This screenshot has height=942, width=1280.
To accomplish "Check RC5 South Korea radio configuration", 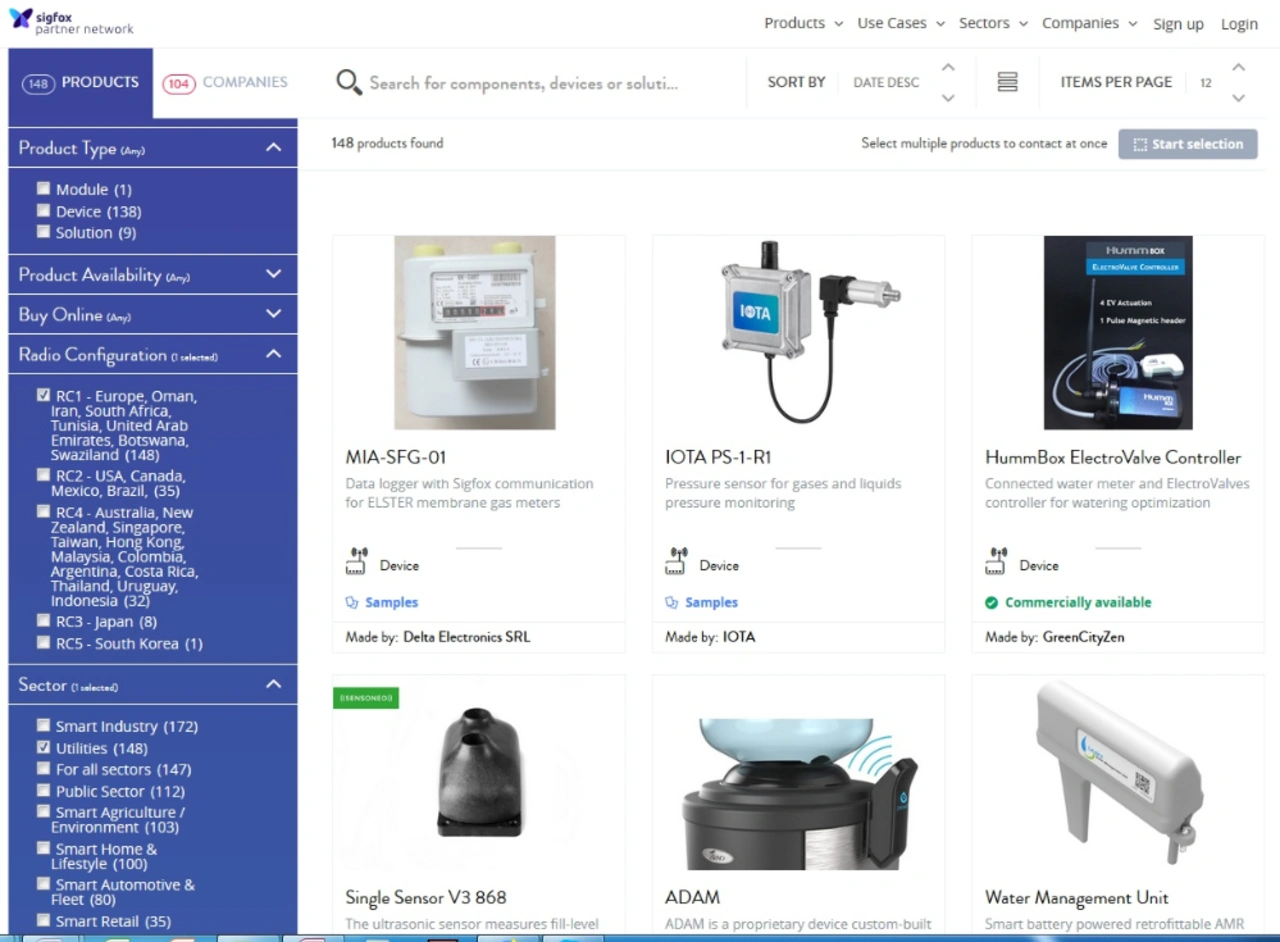I will (x=43, y=642).
